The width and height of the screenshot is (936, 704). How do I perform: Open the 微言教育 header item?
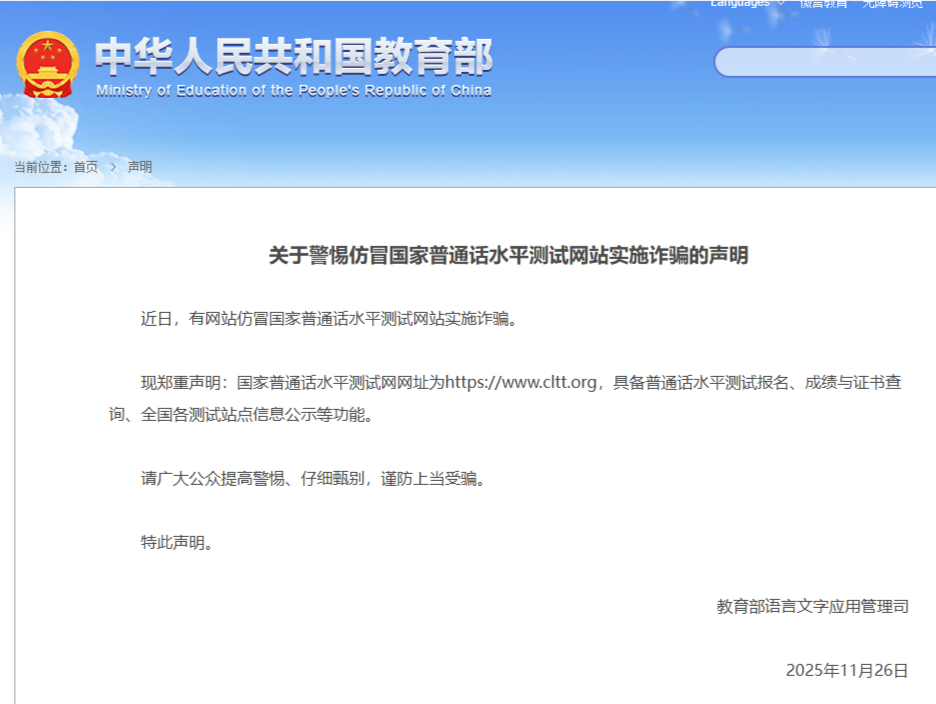pyautogui.click(x=822, y=5)
